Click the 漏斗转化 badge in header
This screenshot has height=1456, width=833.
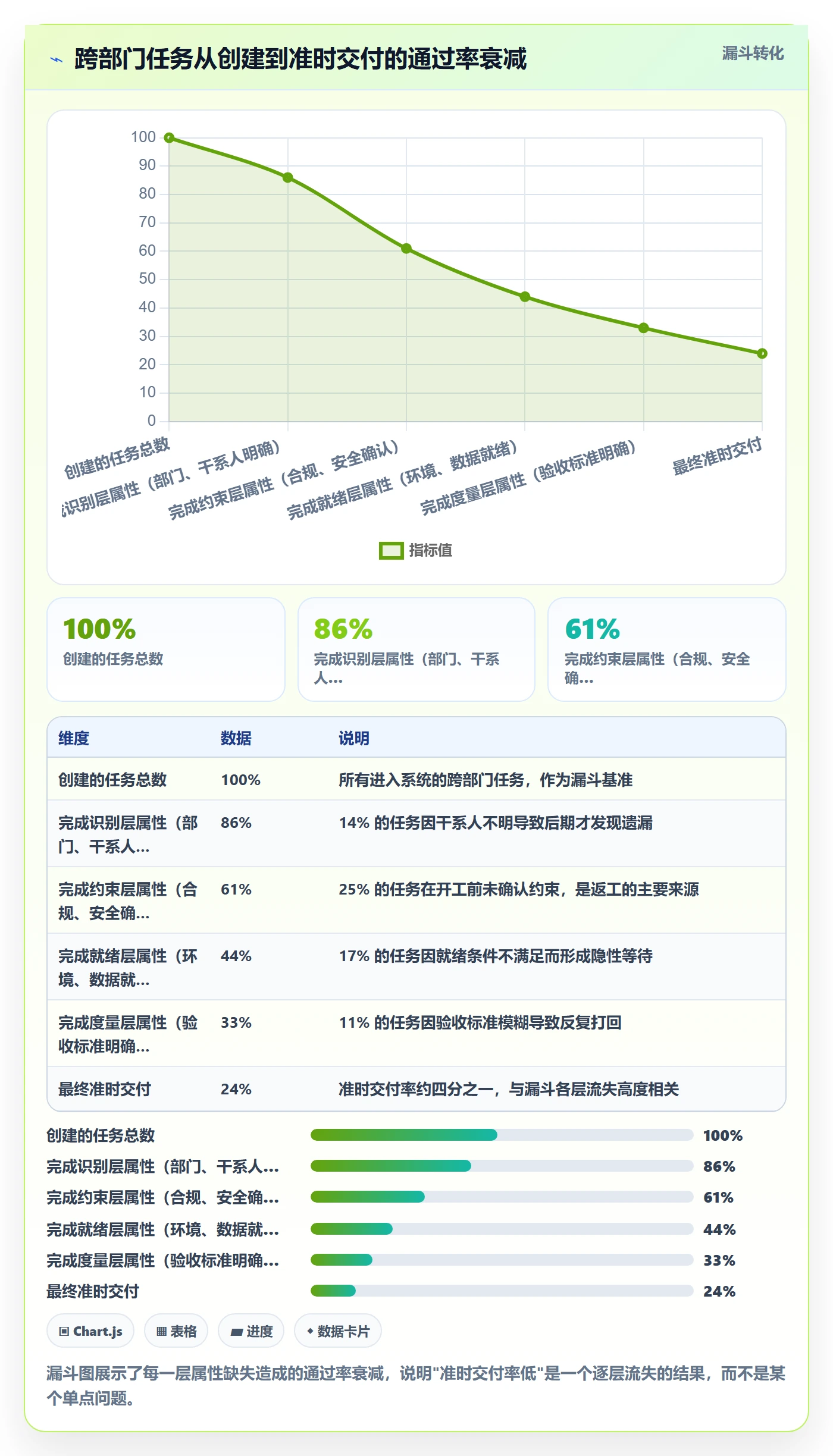point(753,54)
